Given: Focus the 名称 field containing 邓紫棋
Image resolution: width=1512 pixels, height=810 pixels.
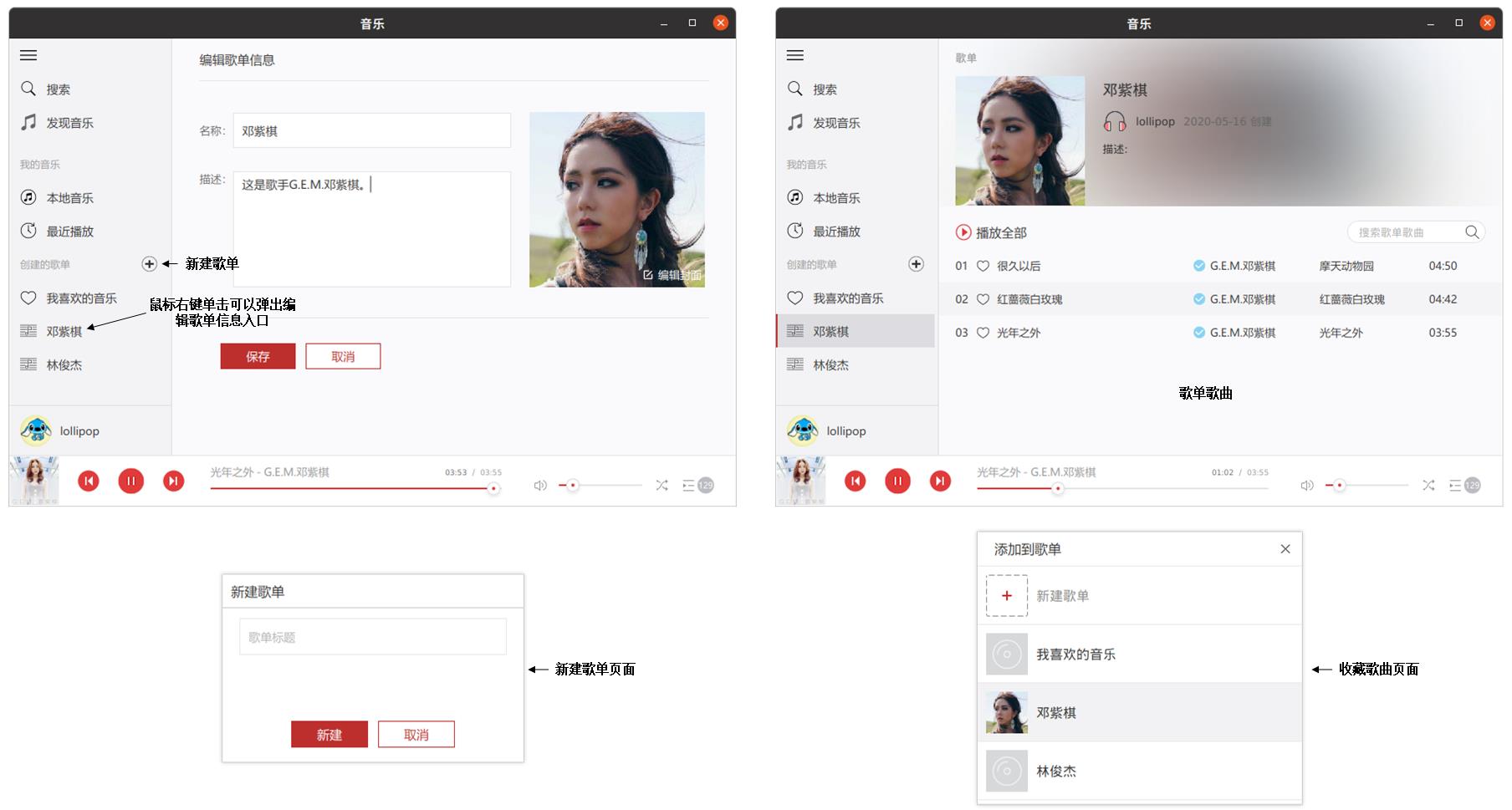Looking at the screenshot, I should [372, 131].
